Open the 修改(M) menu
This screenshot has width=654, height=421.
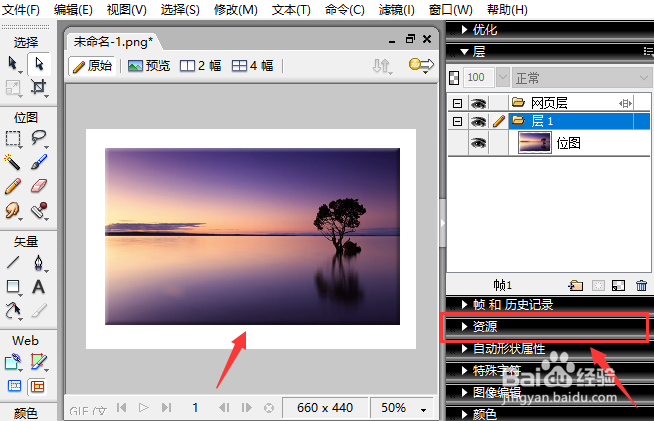coord(236,10)
